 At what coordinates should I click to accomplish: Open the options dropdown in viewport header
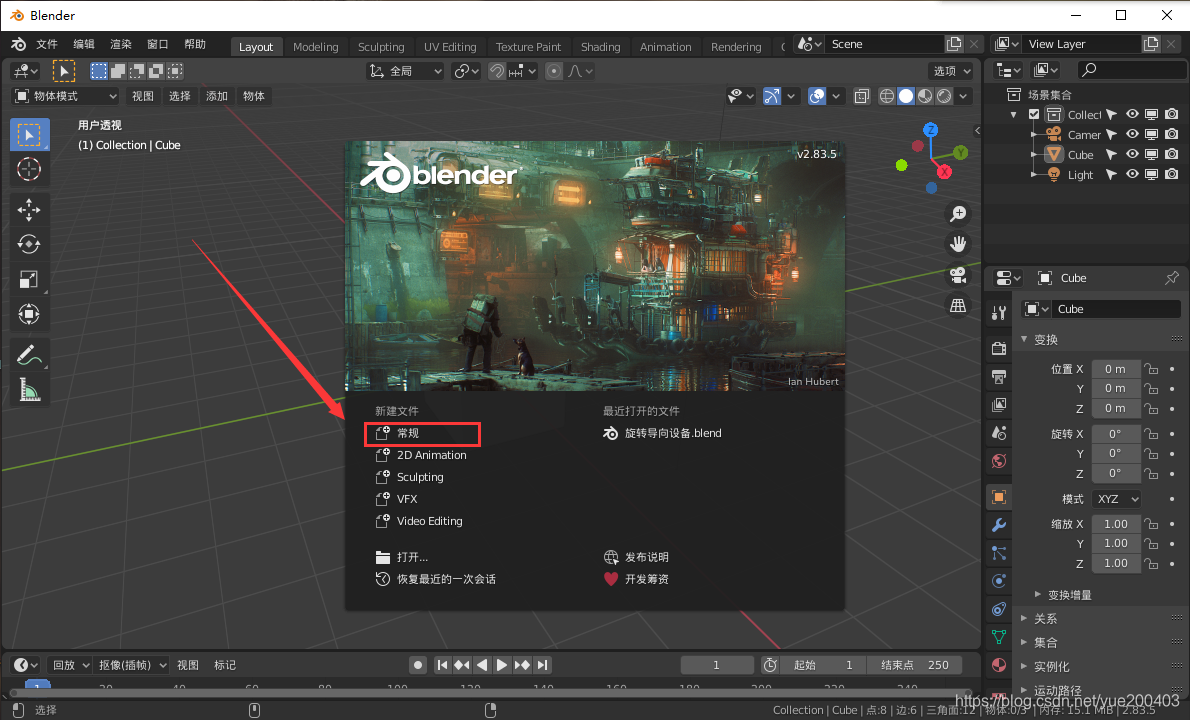click(x=952, y=71)
